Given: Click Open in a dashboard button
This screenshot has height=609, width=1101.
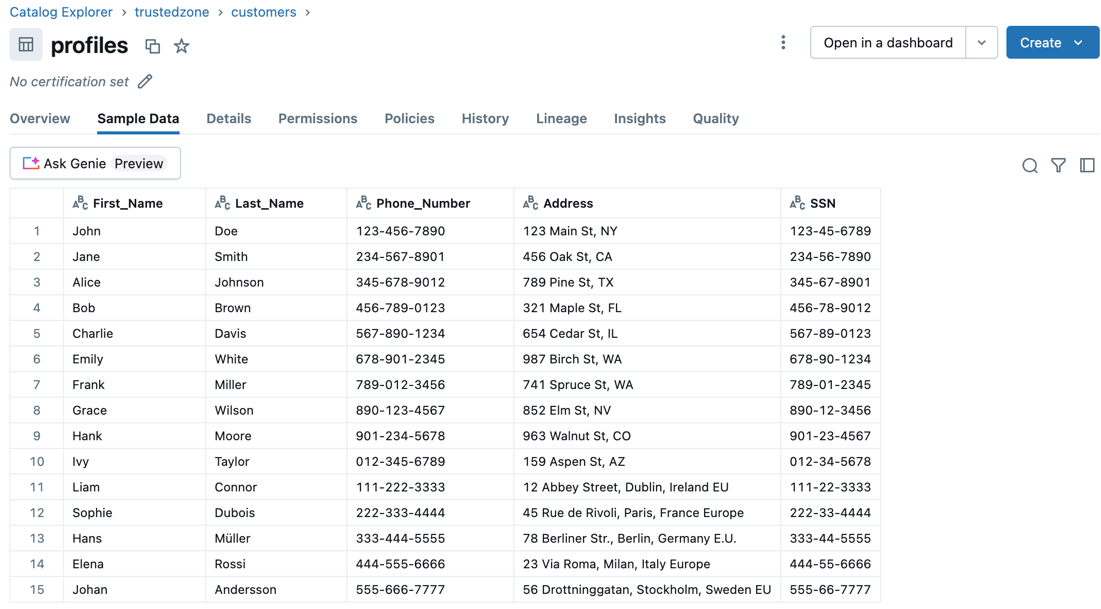Looking at the screenshot, I should click(x=888, y=43).
